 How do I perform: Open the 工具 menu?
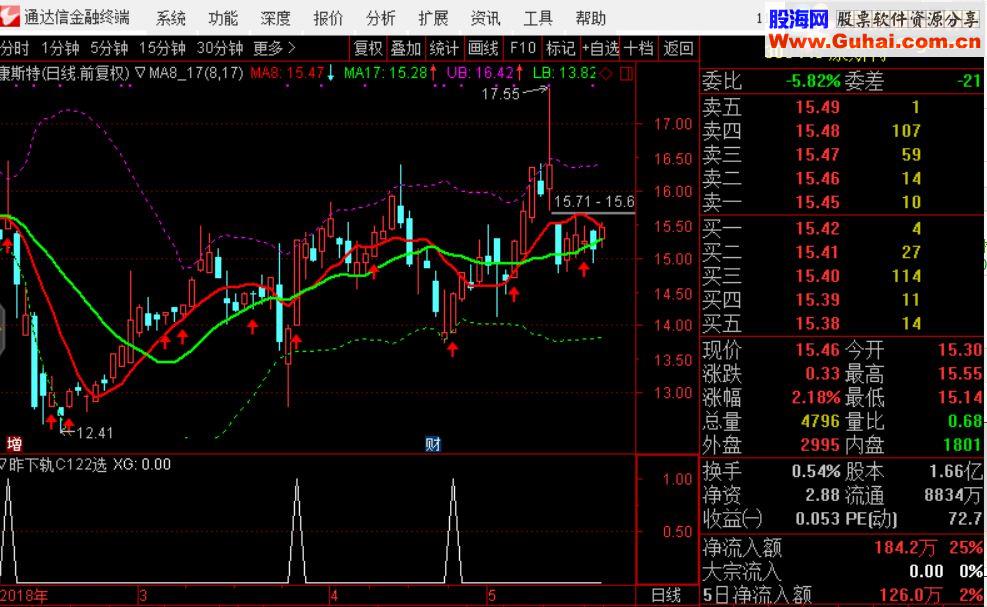coord(538,18)
